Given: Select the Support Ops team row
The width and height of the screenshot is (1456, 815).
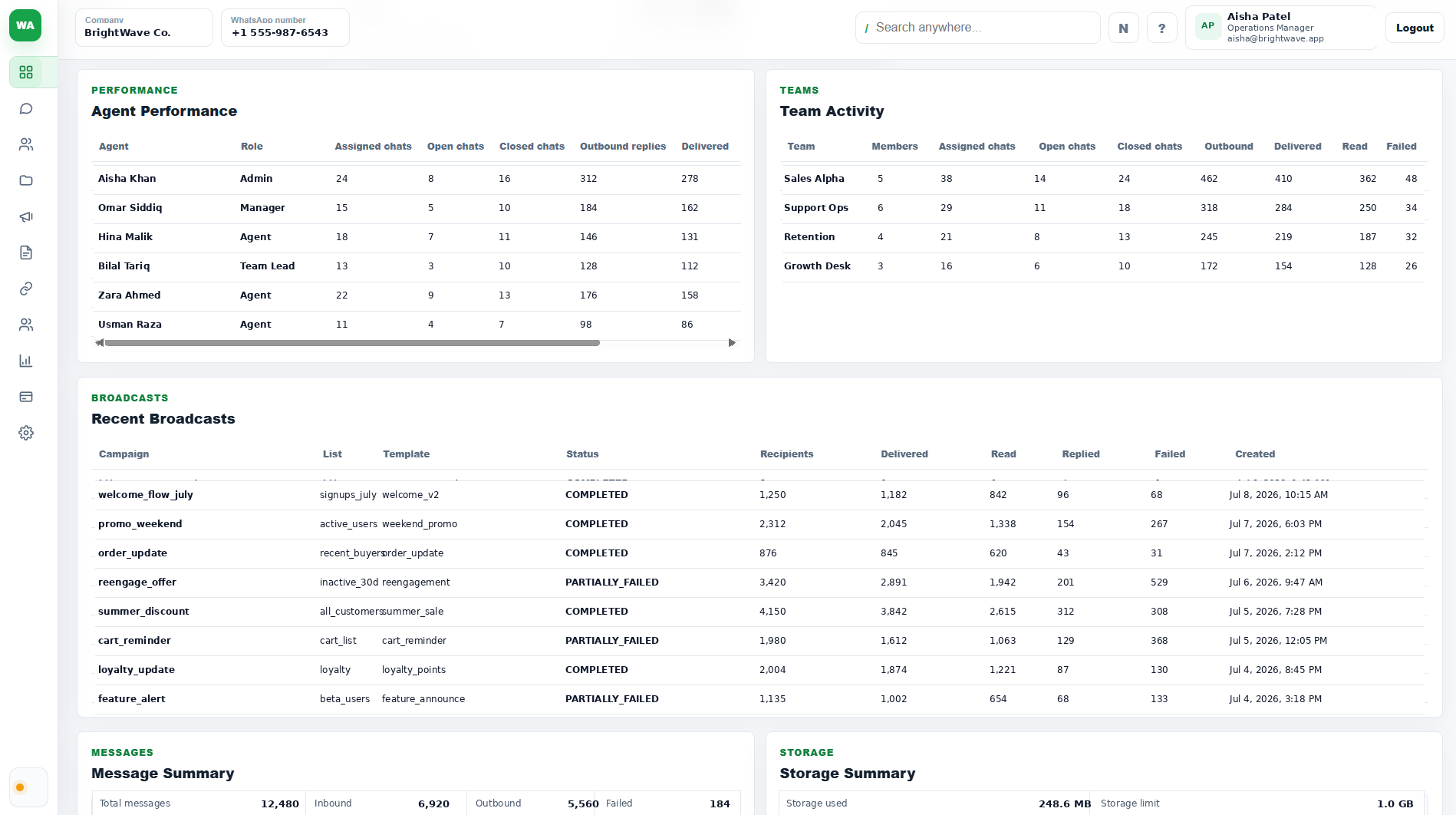Looking at the screenshot, I should 1103,208.
